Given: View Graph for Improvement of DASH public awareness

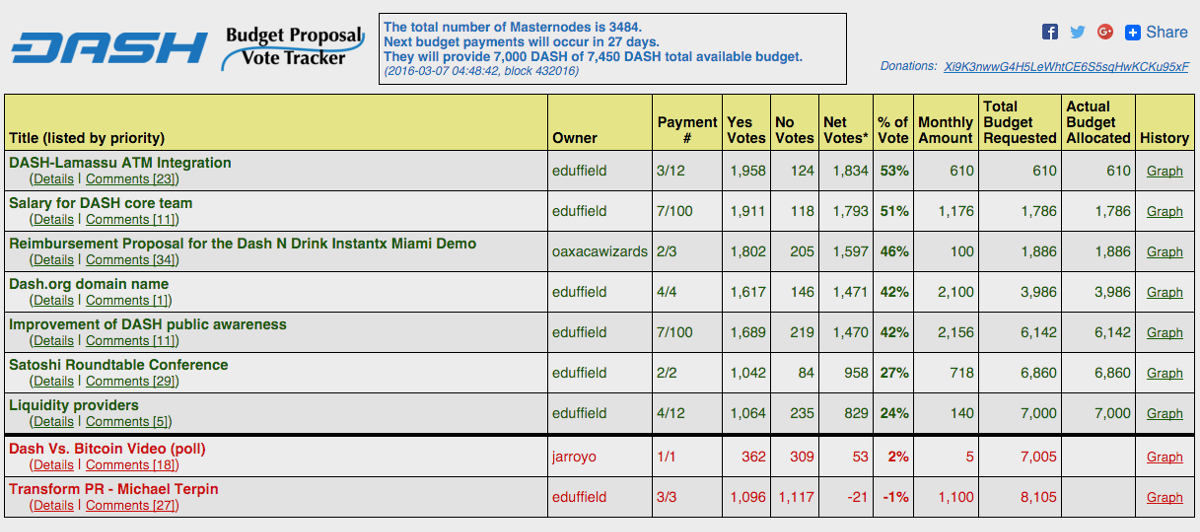Looking at the screenshot, I should coord(1164,332).
